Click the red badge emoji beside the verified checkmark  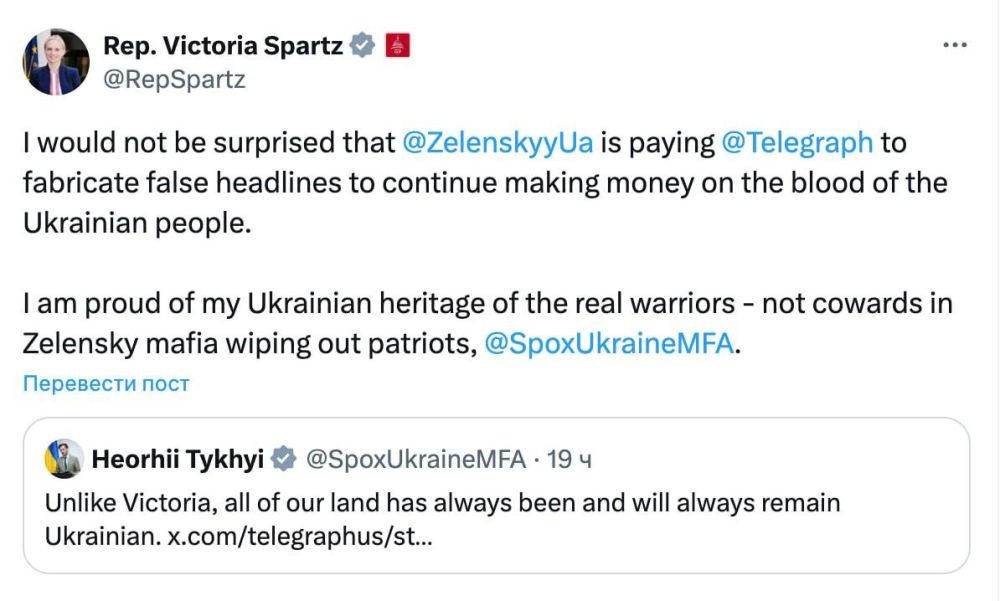(397, 43)
